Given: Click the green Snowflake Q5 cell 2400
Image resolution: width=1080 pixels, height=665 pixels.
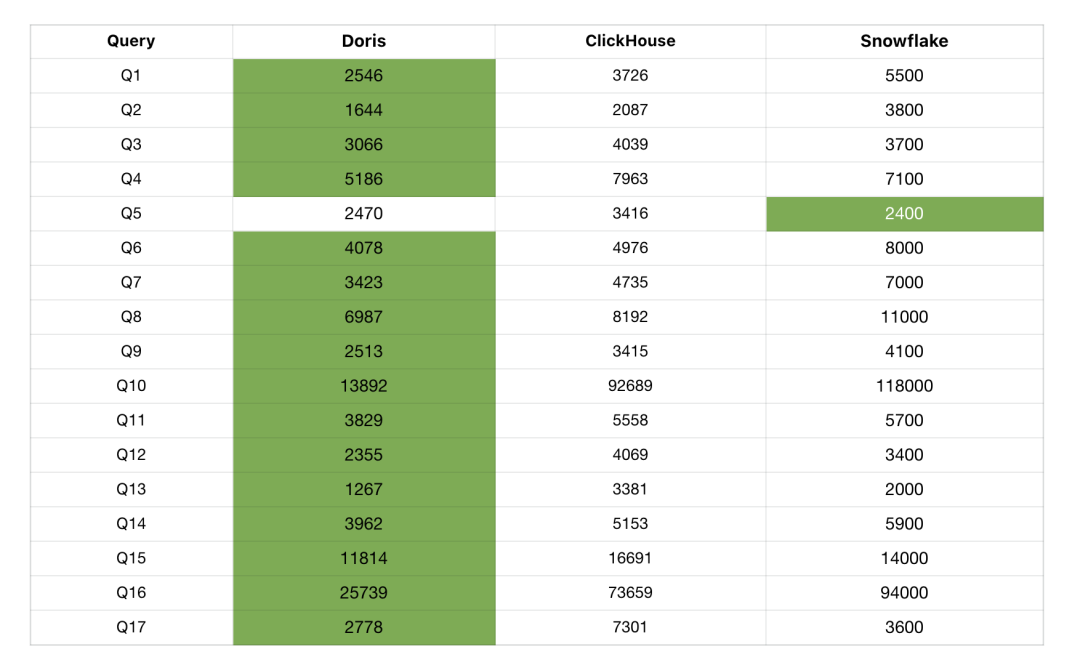Looking at the screenshot, I should click(904, 213).
